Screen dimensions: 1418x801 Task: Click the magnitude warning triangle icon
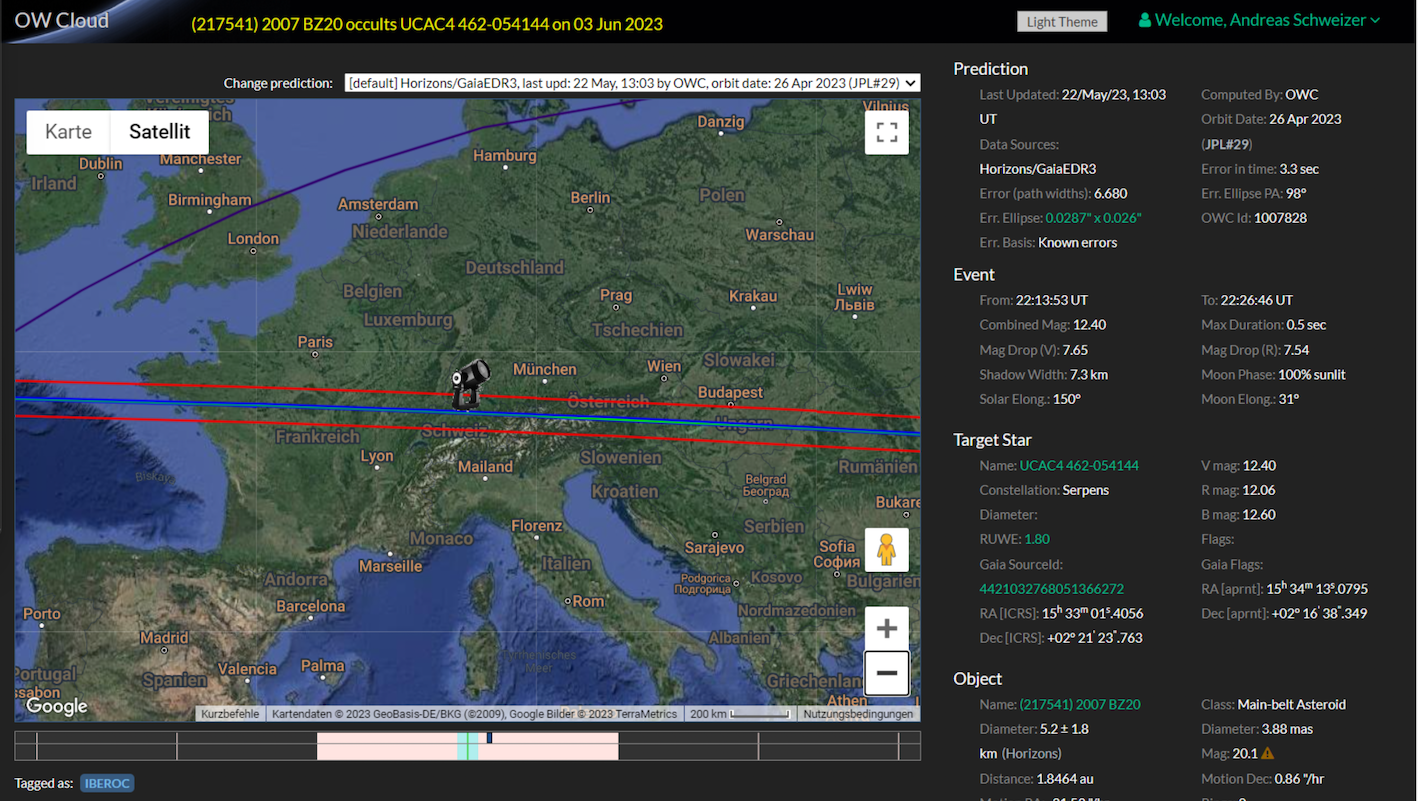click(1267, 754)
